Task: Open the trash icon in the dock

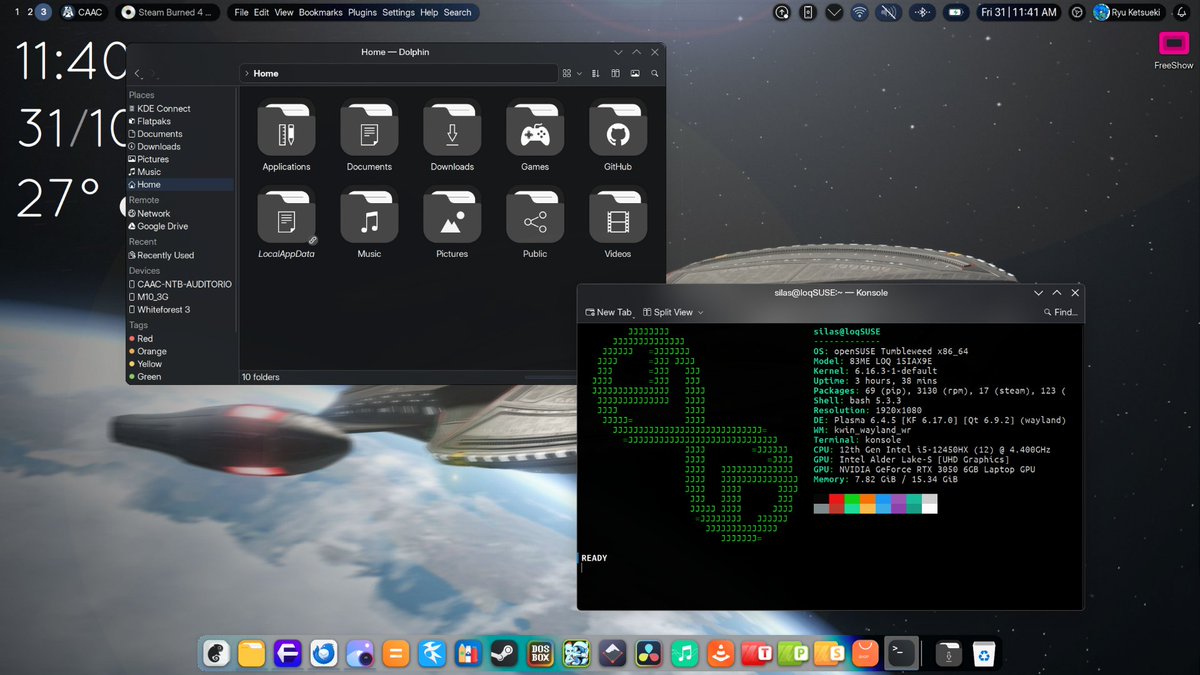Action: pos(984,654)
